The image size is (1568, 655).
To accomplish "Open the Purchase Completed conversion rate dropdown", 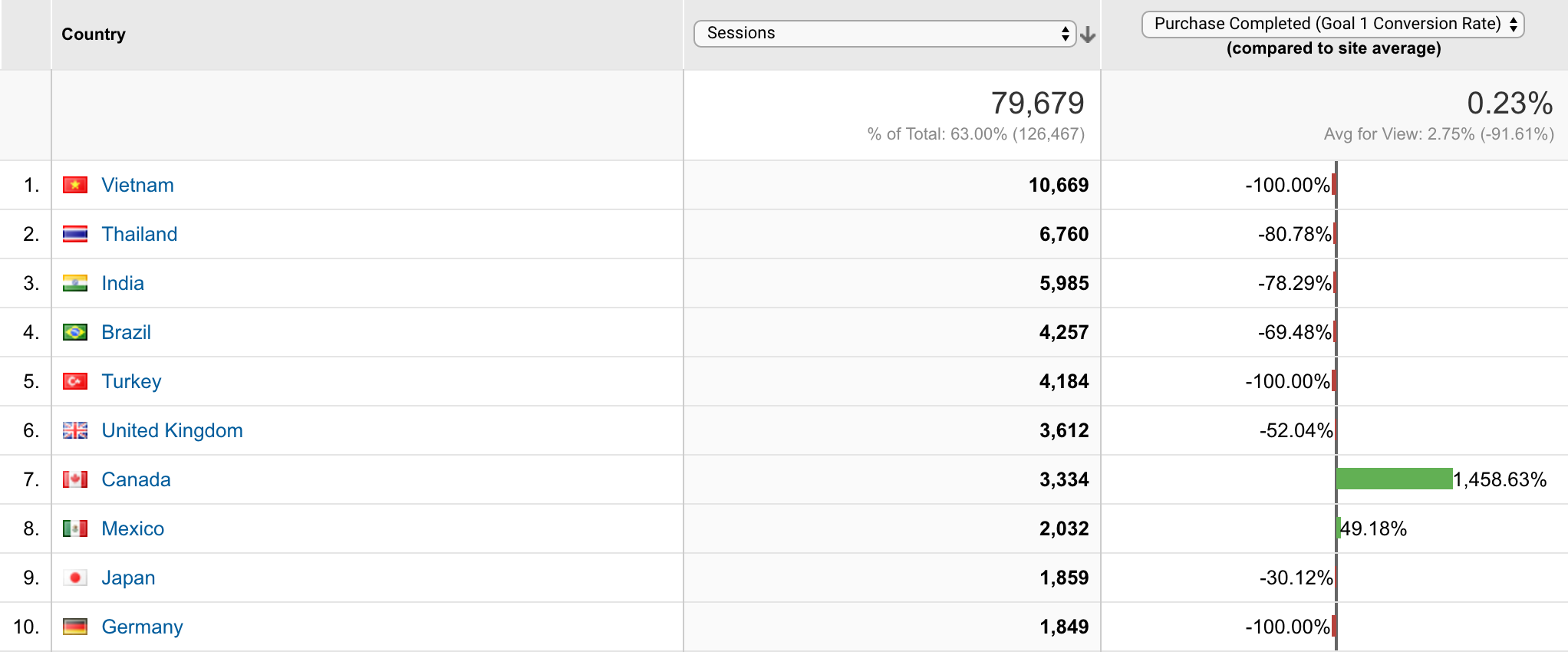I will (x=1333, y=24).
